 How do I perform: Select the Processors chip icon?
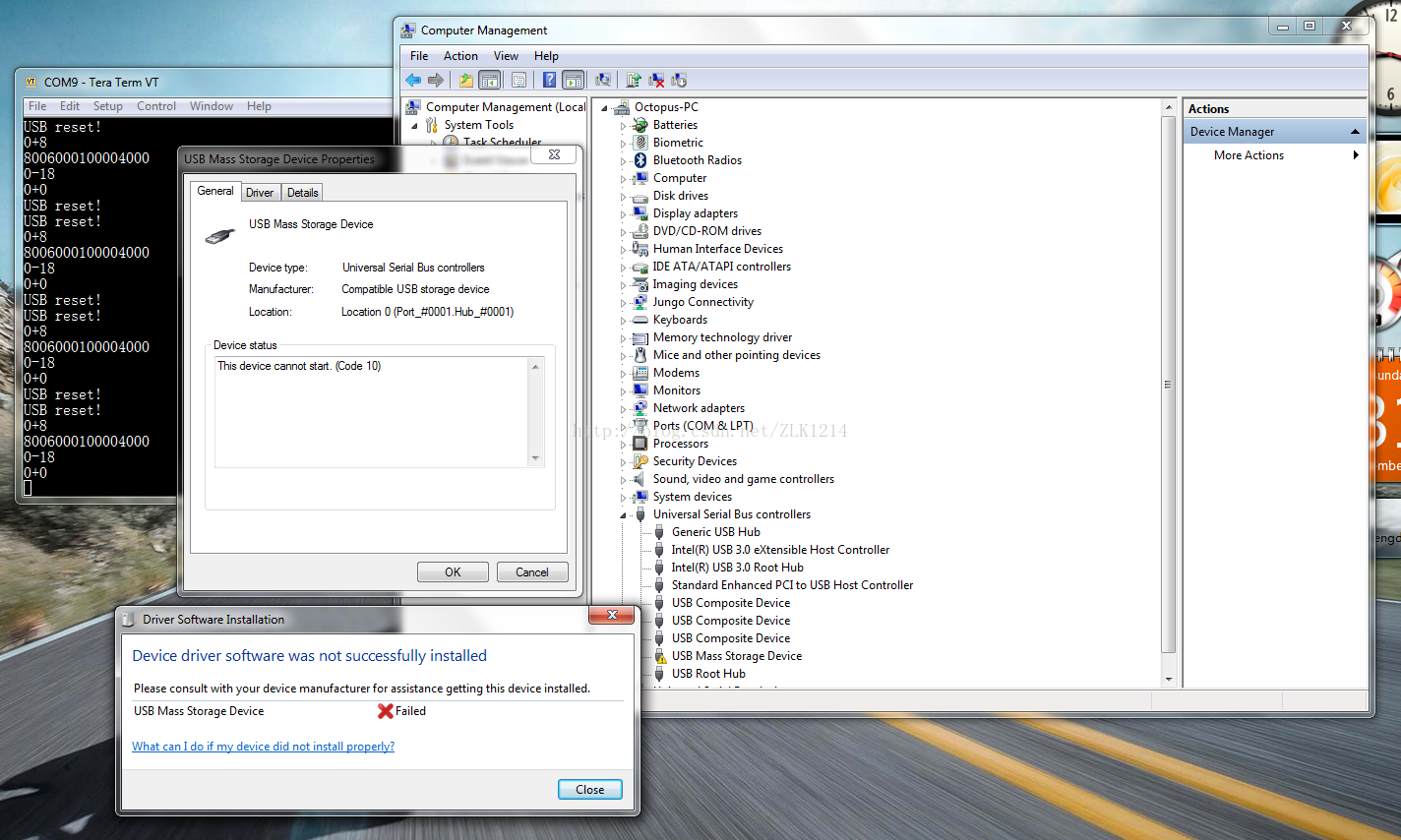pyautogui.click(x=640, y=444)
